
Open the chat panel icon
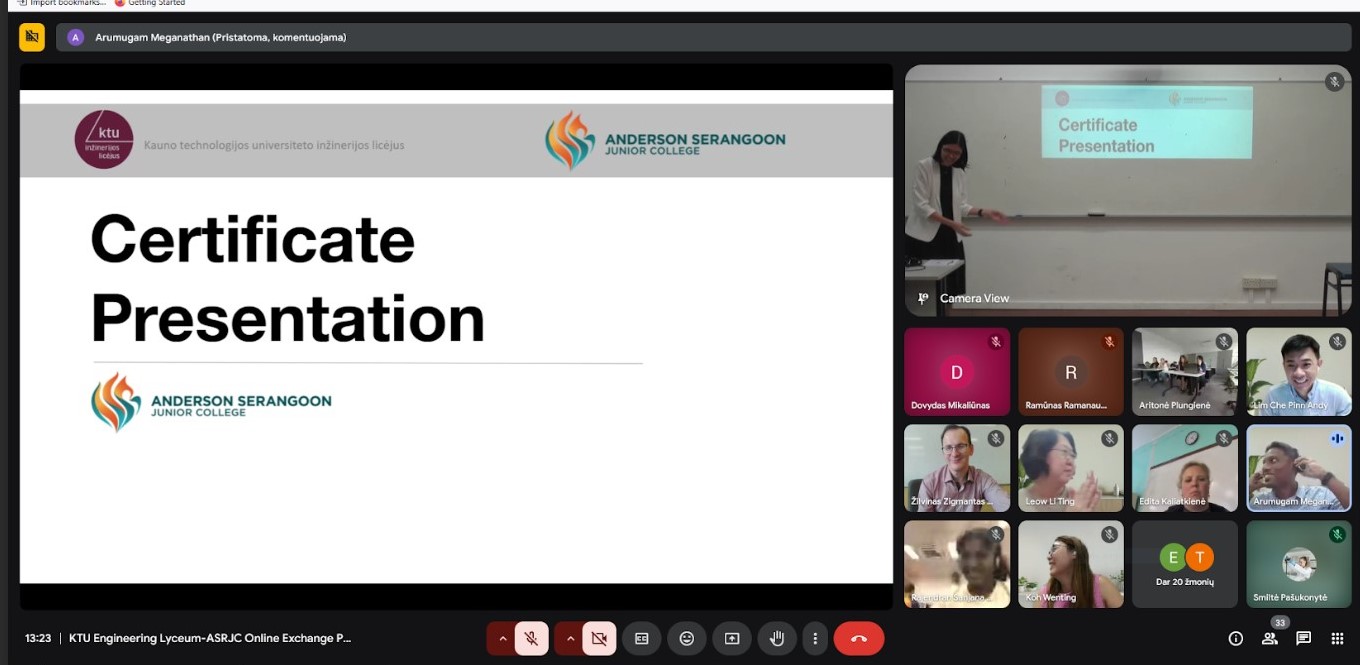[x=1304, y=638]
